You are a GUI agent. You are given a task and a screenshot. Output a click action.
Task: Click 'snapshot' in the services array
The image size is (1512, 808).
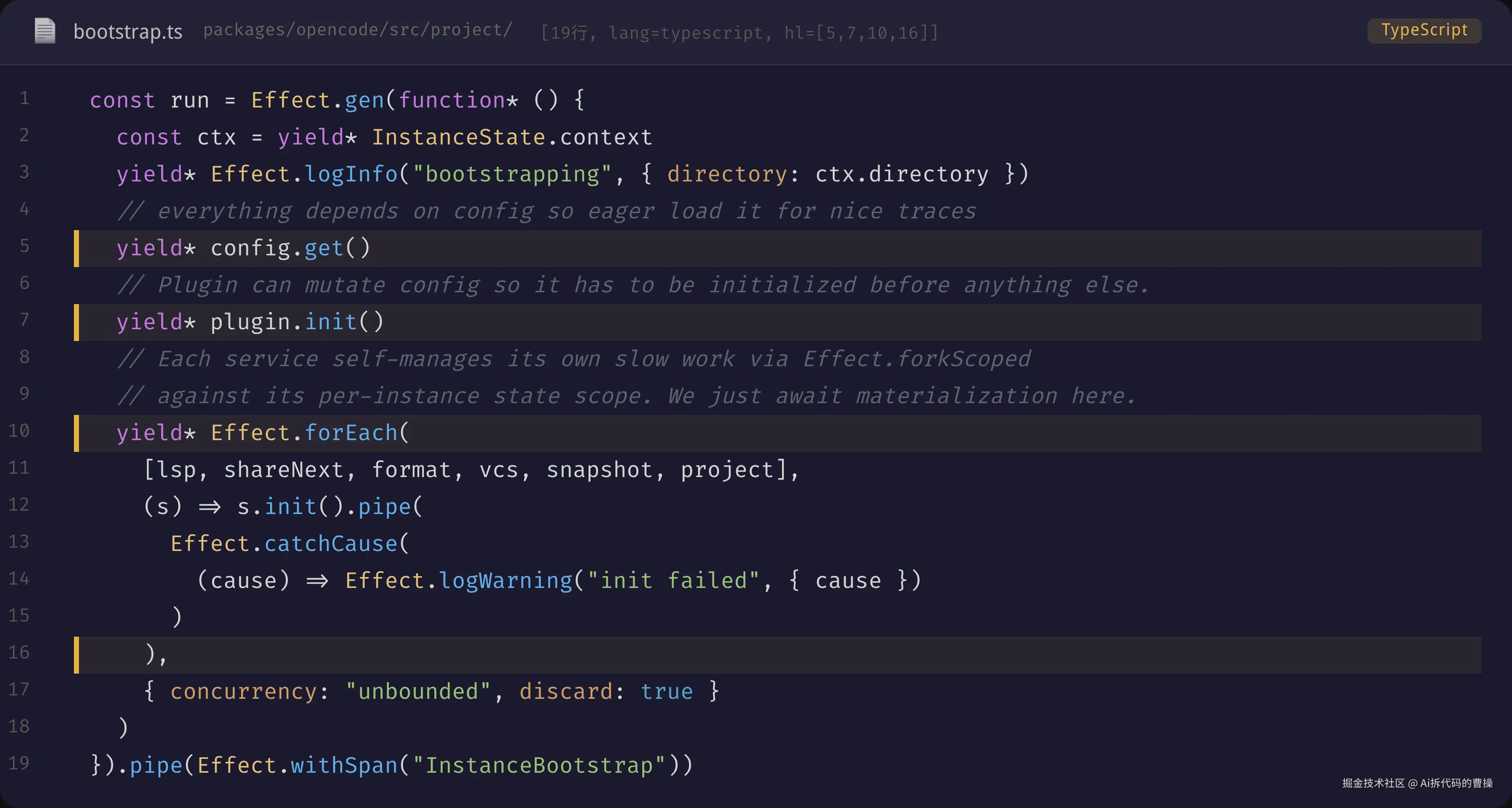(x=599, y=470)
